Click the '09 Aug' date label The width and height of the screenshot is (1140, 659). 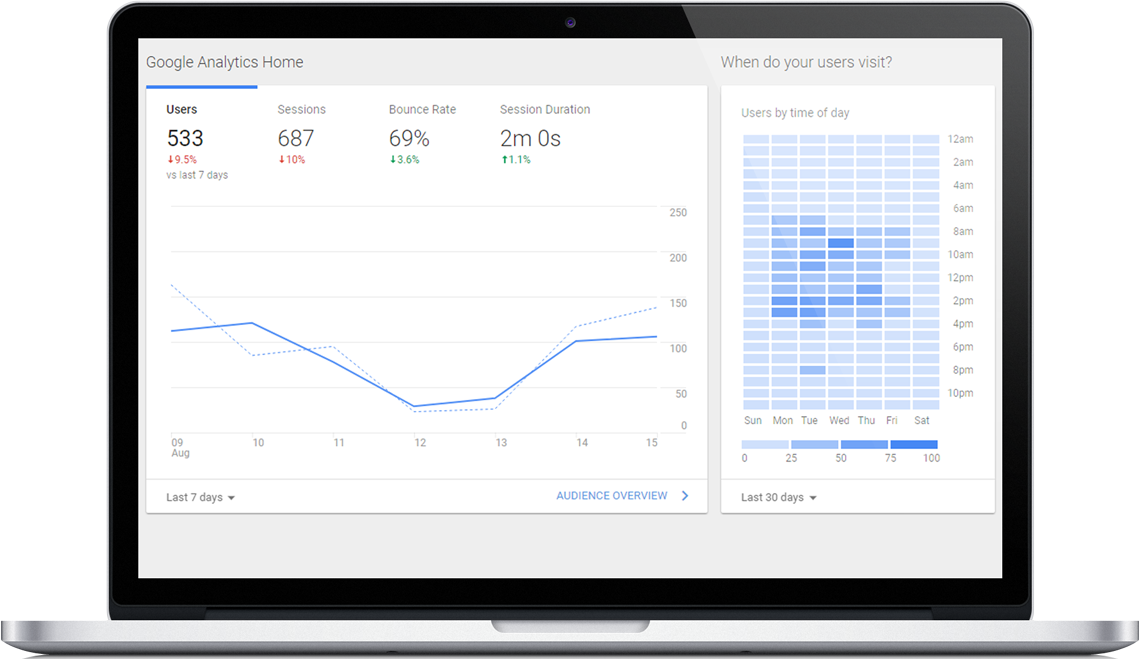[x=180, y=447]
